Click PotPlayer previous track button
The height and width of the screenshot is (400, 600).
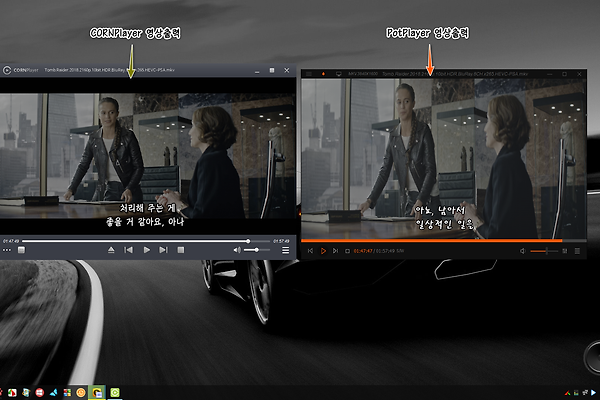click(x=310, y=251)
